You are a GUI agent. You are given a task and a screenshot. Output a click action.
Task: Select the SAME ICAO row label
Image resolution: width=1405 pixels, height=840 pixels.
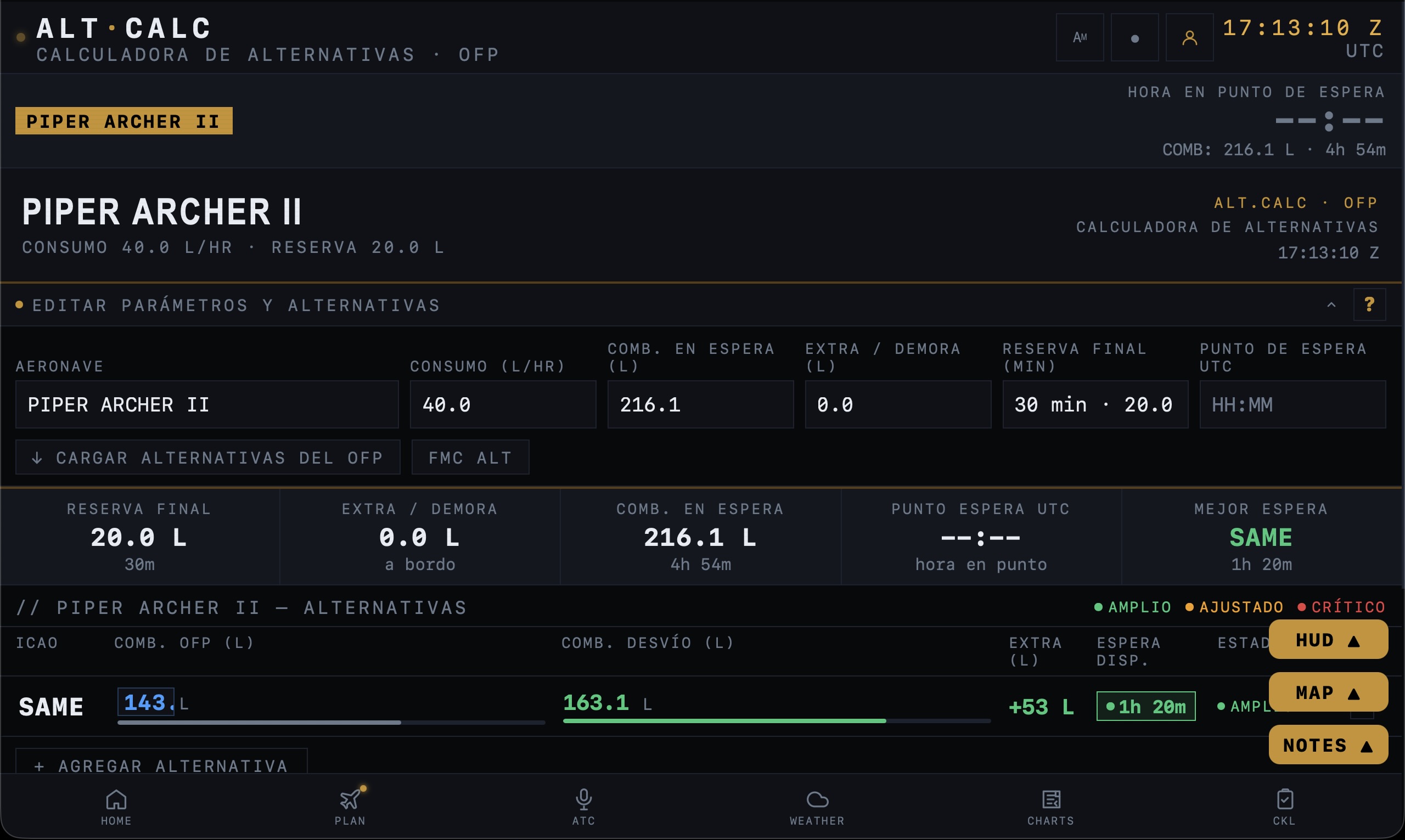51,707
